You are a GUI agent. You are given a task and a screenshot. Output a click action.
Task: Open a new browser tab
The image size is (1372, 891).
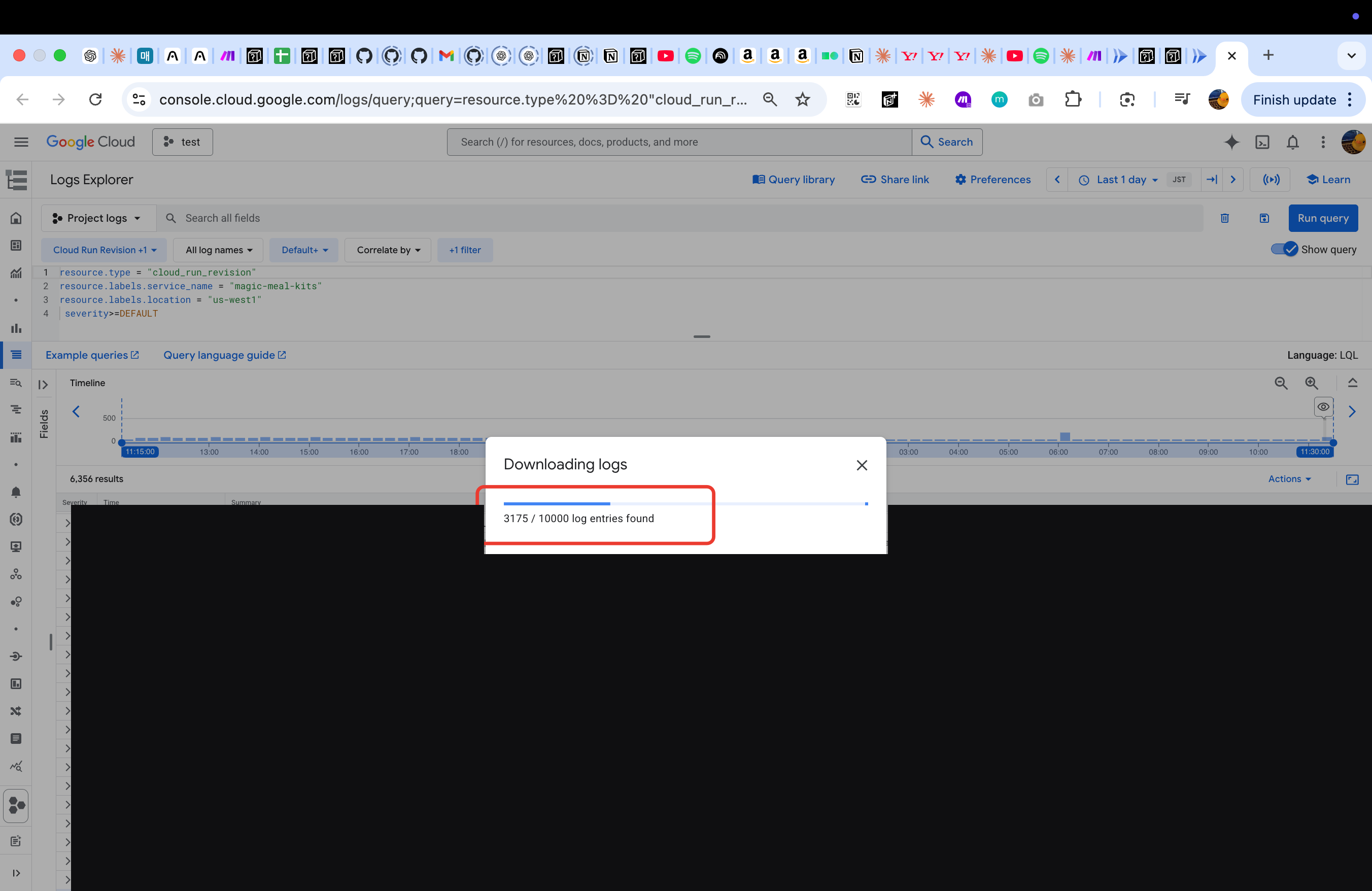[x=1267, y=55]
